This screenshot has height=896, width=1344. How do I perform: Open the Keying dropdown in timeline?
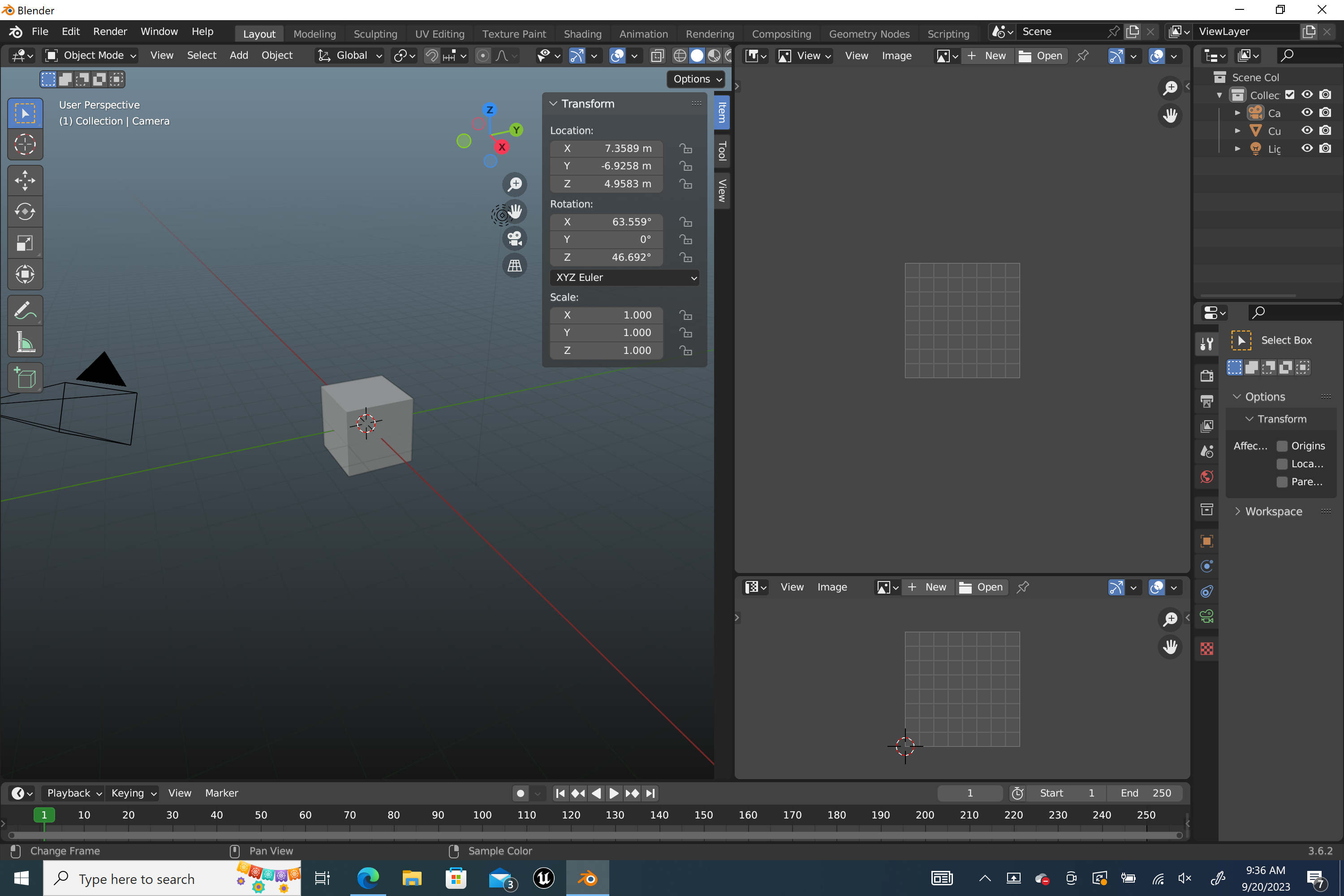point(133,793)
